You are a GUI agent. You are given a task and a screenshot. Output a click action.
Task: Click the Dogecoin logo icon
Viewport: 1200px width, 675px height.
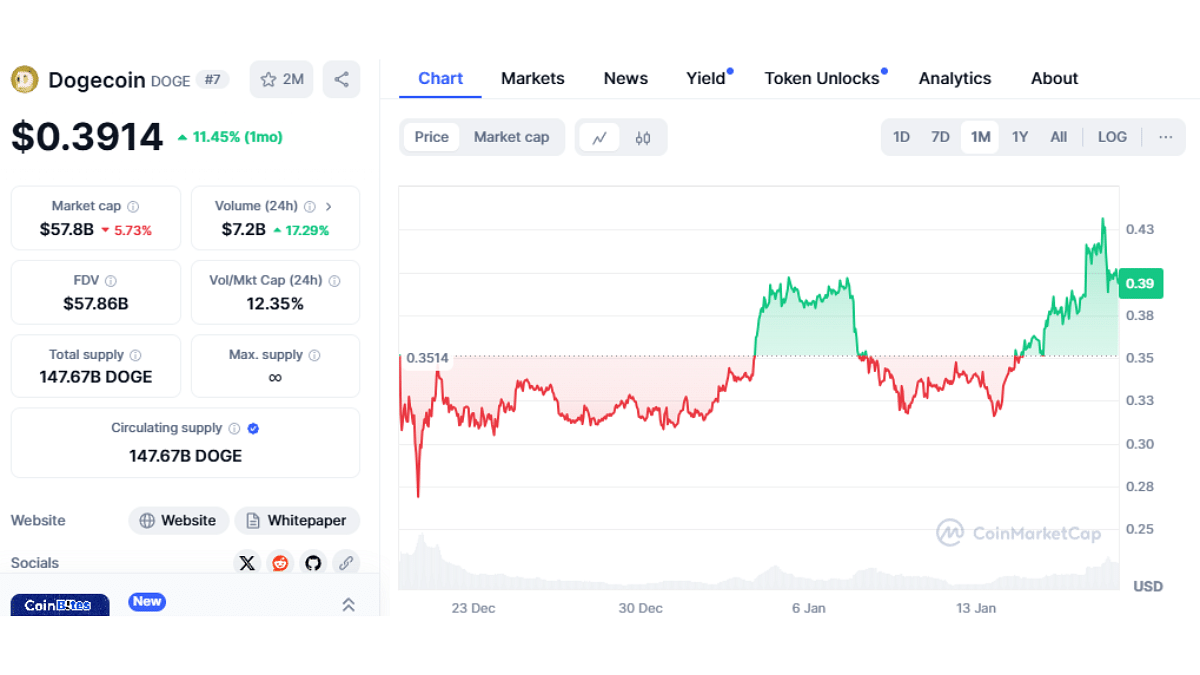(x=24, y=79)
